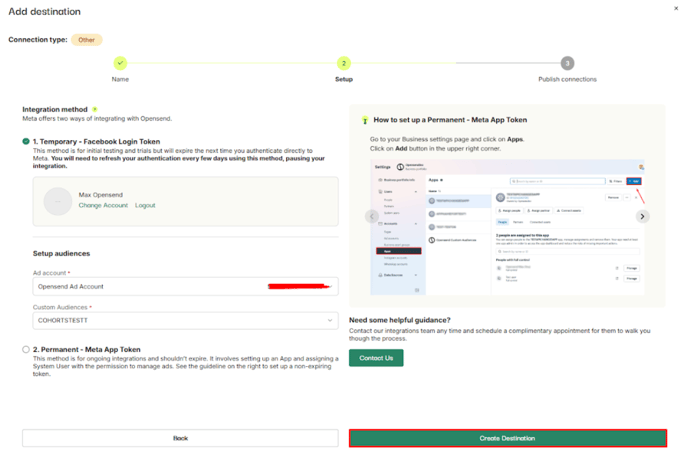The width and height of the screenshot is (688, 452).
Task: Click the Create Destination button
Action: pos(507,438)
